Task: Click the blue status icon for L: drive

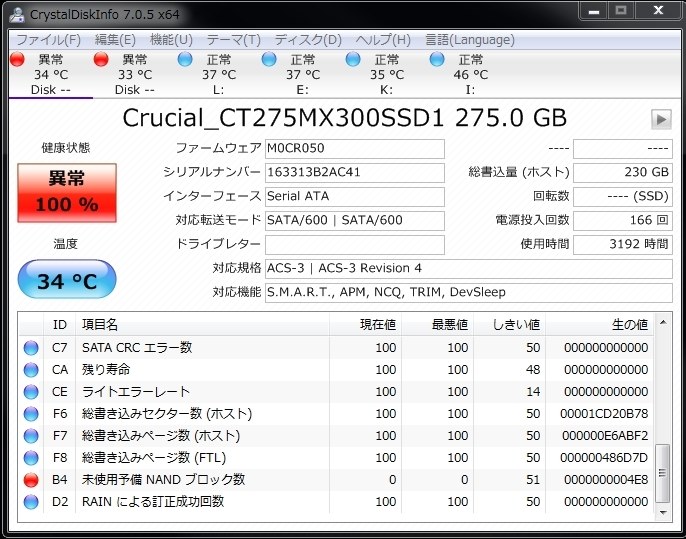Action: [x=185, y=59]
